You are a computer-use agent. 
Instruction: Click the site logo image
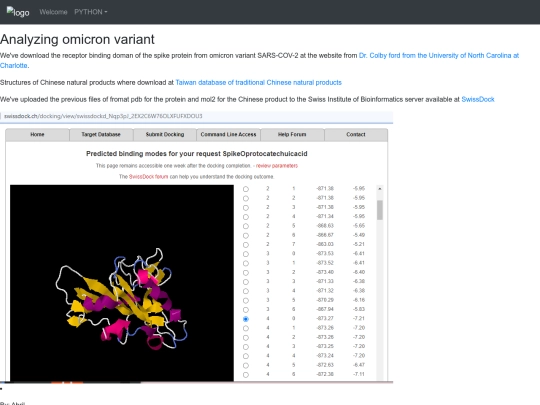coord(18,12)
